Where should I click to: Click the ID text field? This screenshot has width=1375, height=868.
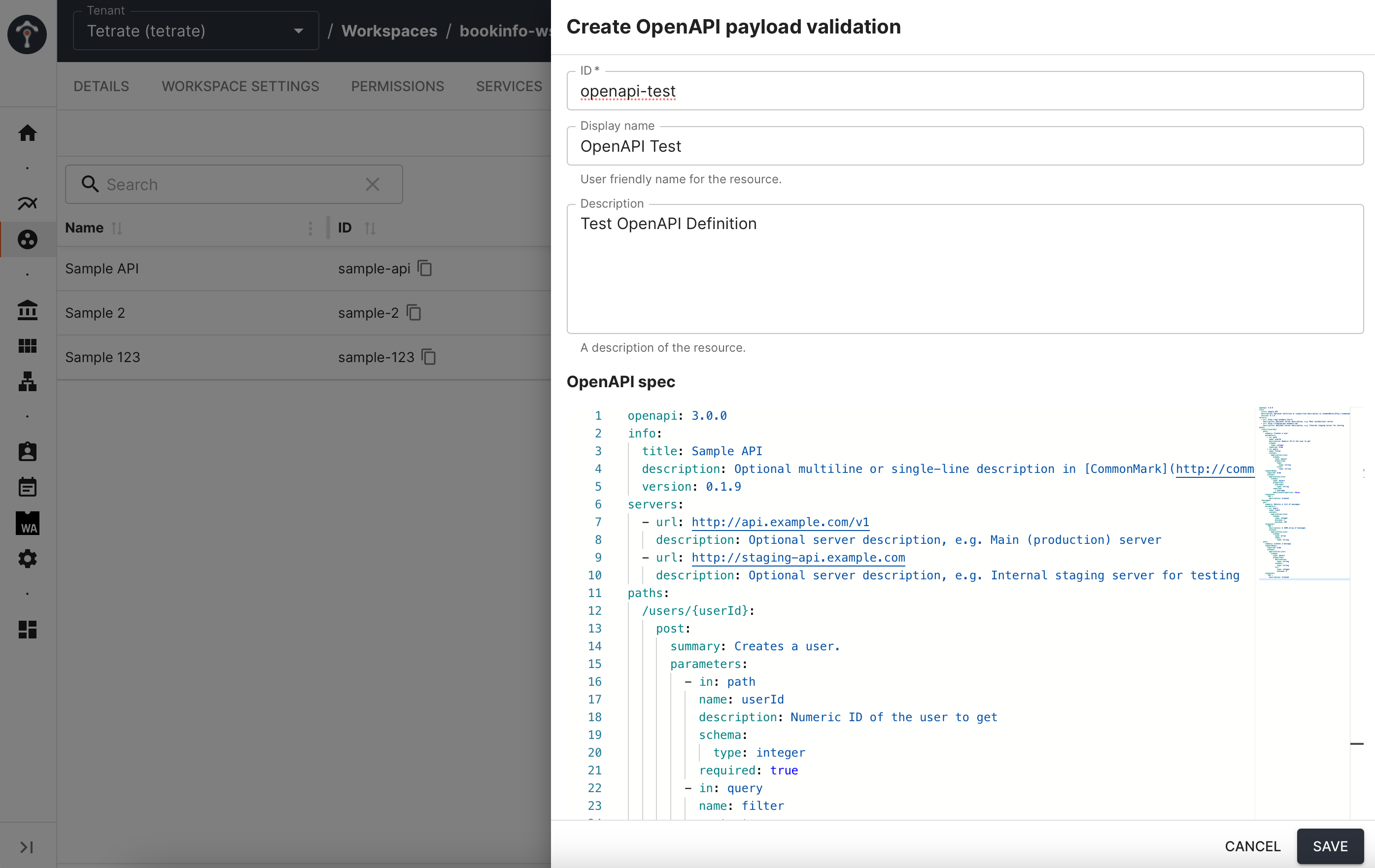[964, 91]
